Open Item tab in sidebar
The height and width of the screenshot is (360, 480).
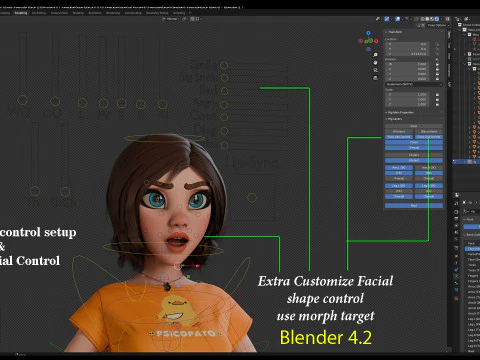(x=449, y=35)
